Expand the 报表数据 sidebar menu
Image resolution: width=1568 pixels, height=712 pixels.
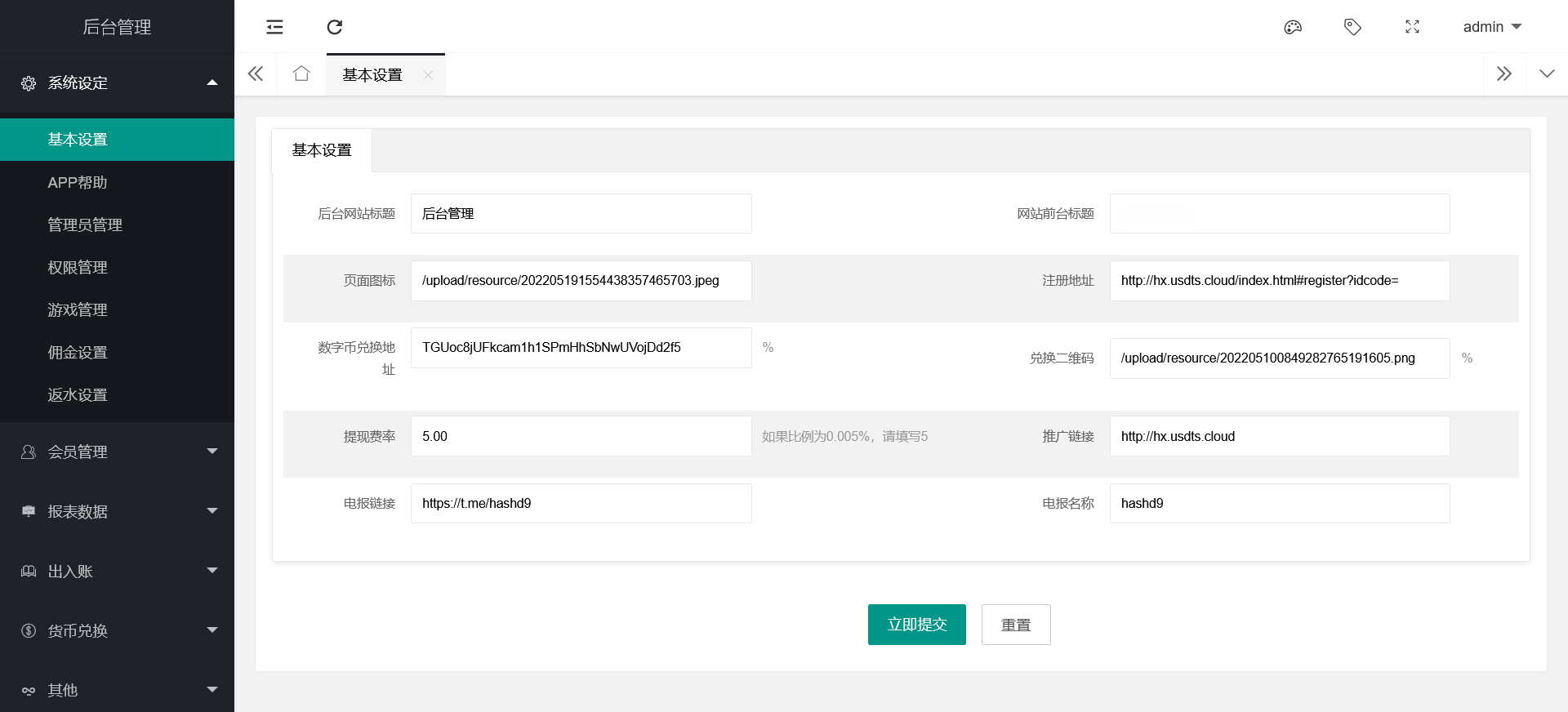point(117,511)
